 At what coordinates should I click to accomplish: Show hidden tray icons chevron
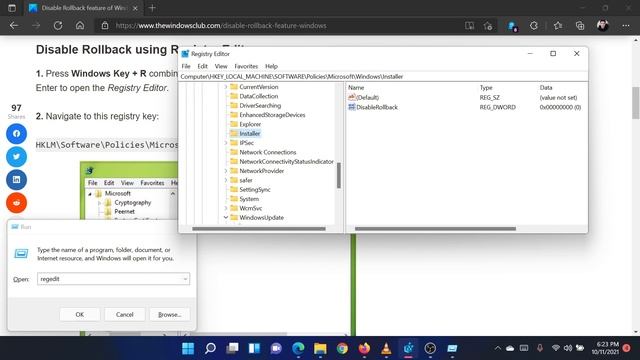(x=498, y=348)
